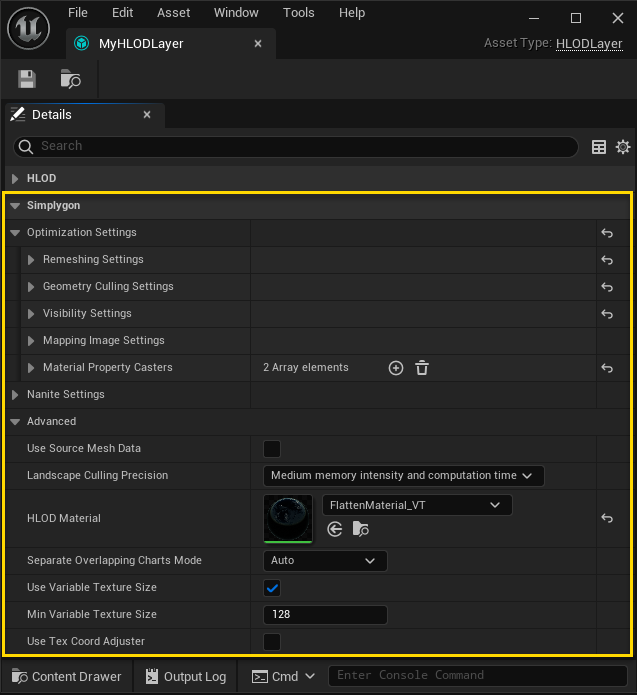Enable Use Tex Coord Adjuster checkbox
The image size is (637, 695).
click(272, 642)
